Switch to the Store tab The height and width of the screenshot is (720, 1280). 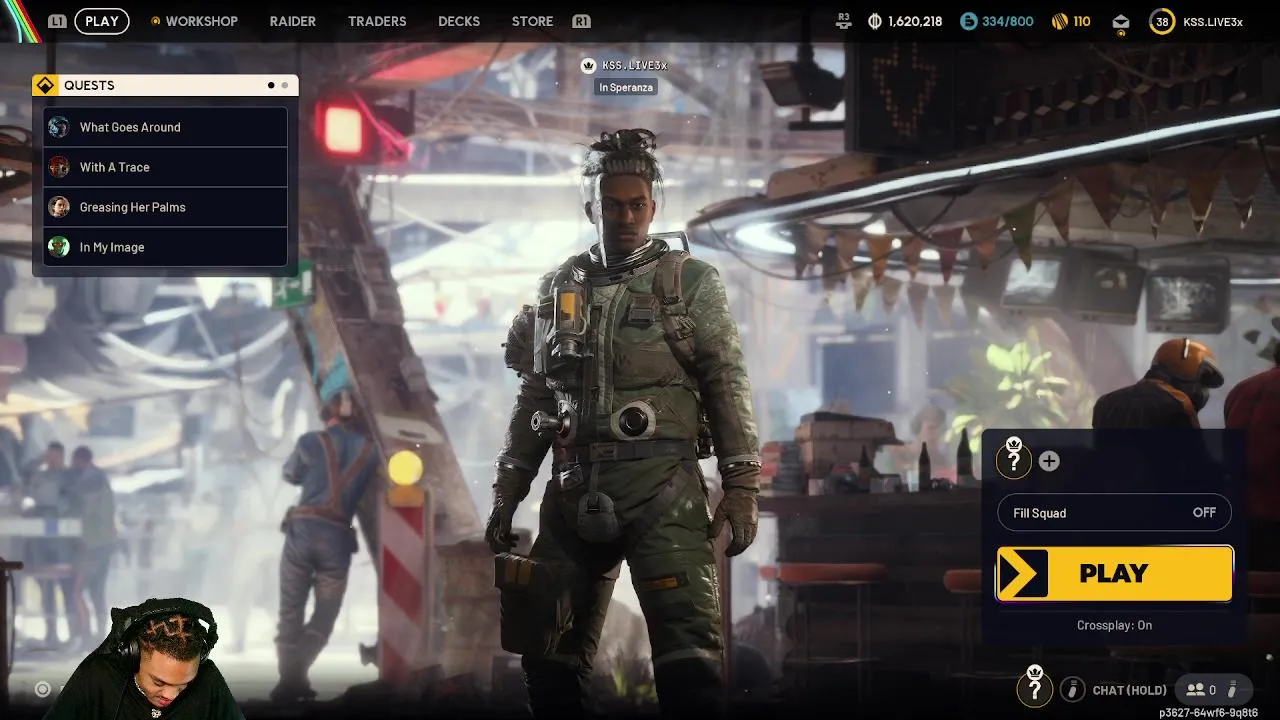click(x=532, y=21)
